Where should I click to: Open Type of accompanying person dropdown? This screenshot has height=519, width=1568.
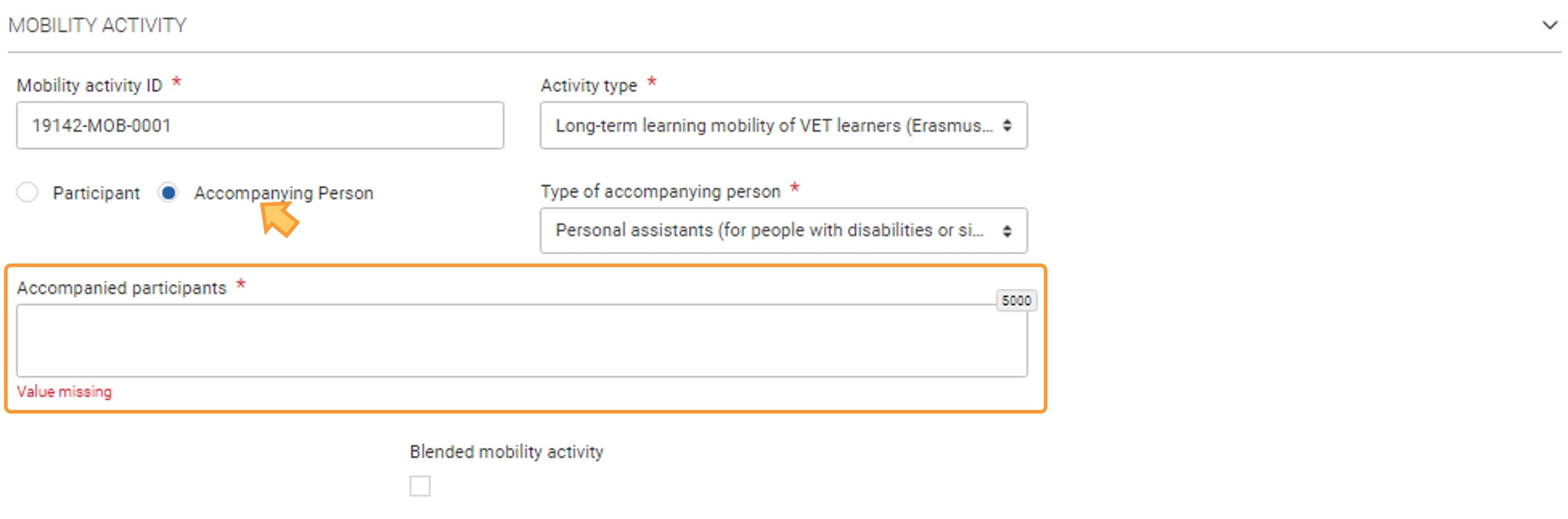pos(783,230)
